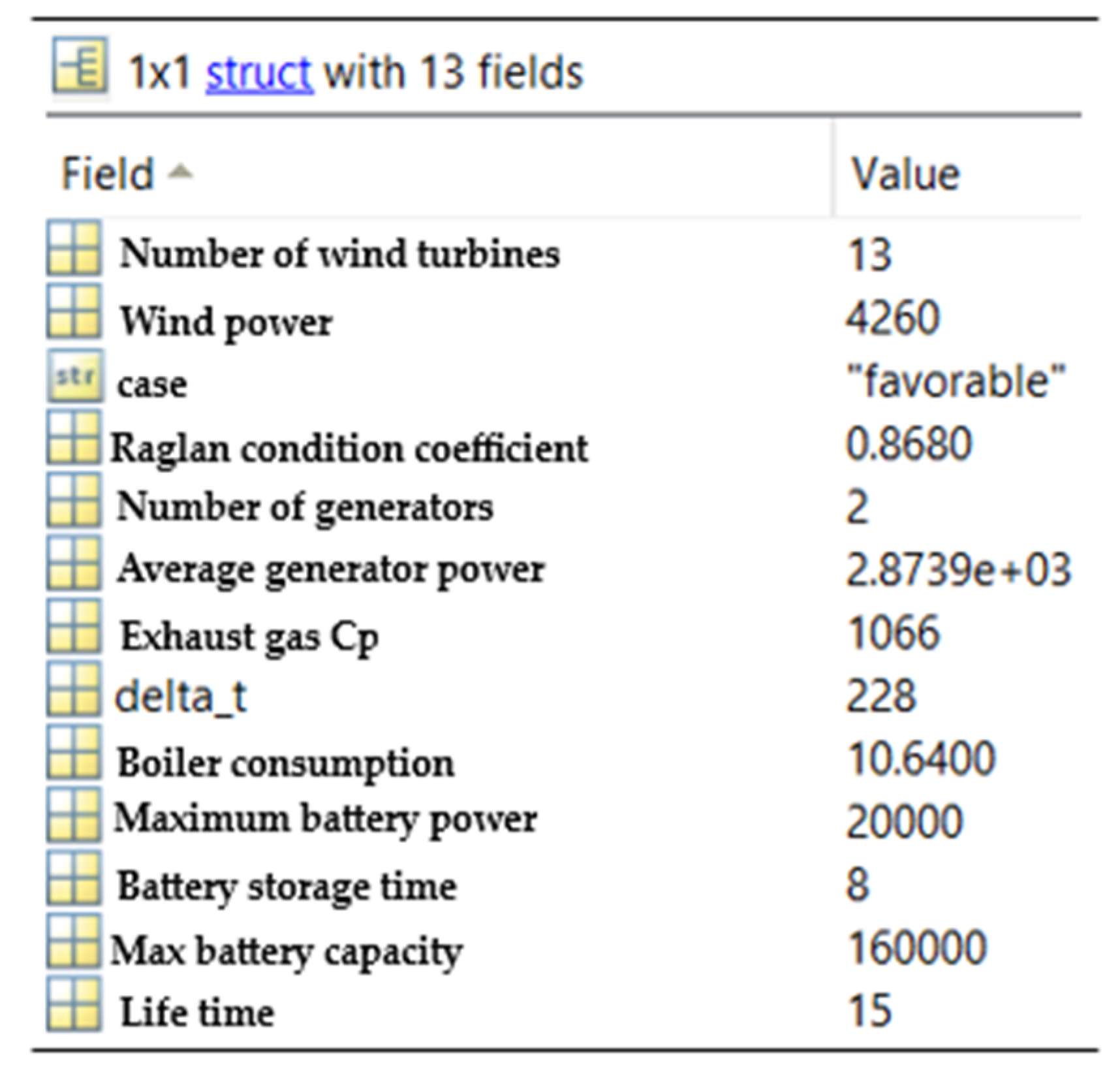Click the Life time value 15
Viewport: 1120px width, 1076px height.
coord(869,1010)
